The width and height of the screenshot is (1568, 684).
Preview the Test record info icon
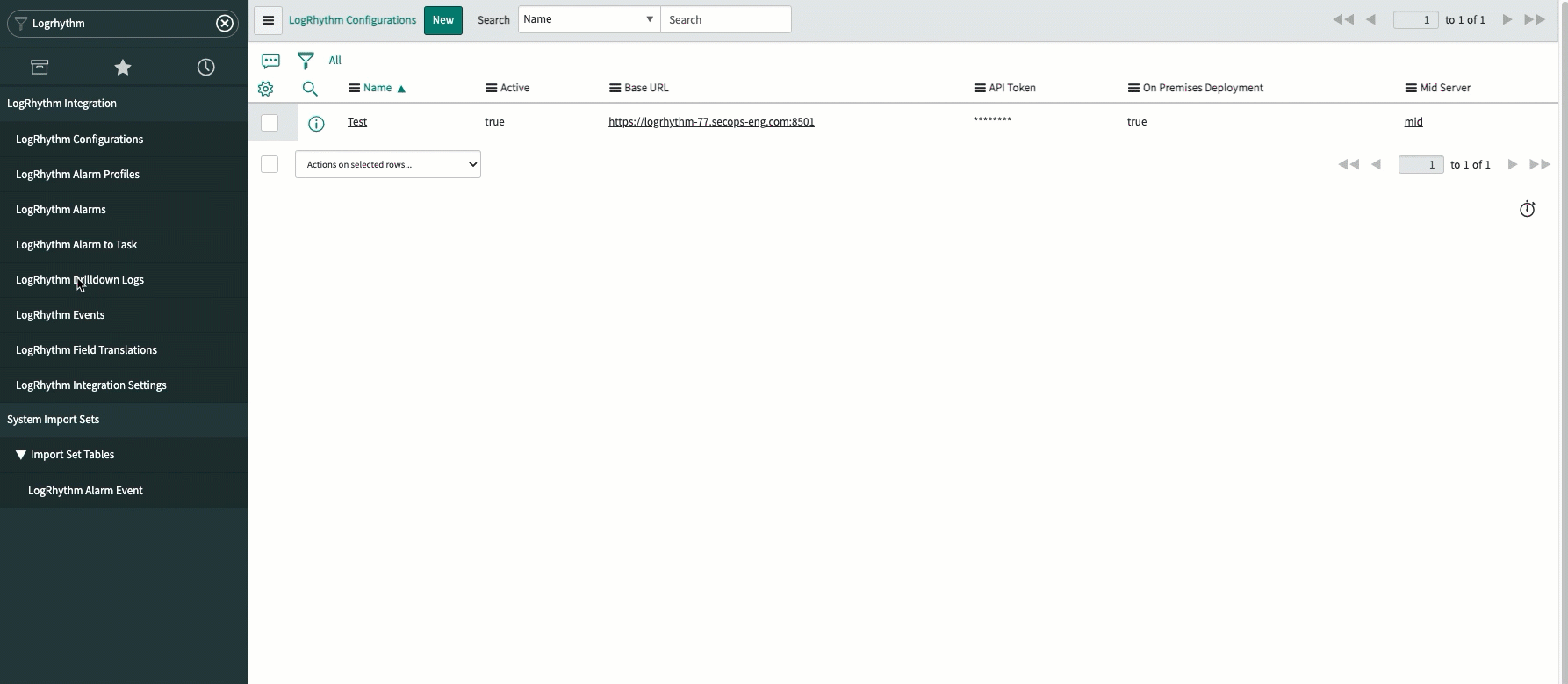coord(316,124)
